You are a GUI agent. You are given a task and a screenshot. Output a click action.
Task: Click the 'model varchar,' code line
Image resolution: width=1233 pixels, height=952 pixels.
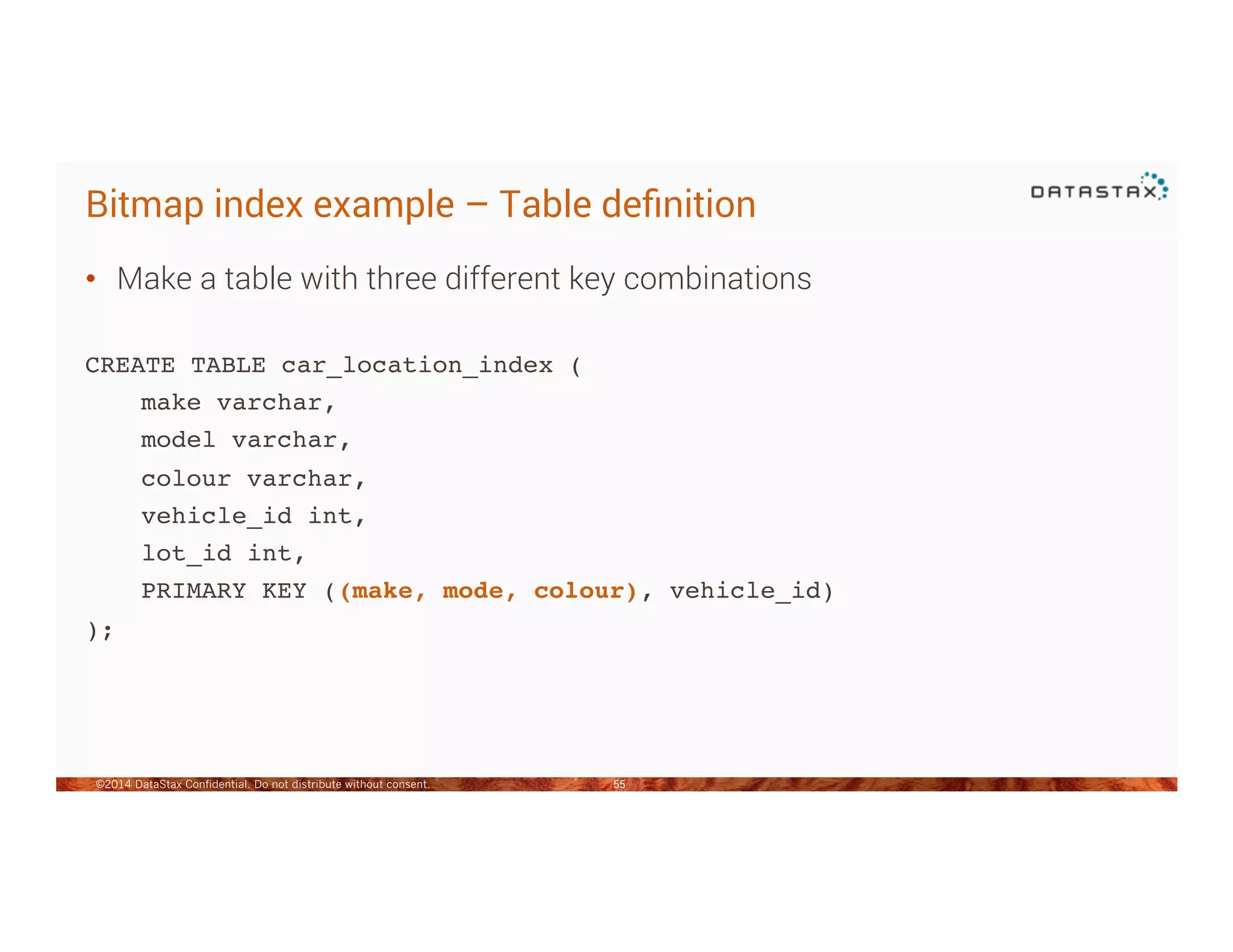[245, 440]
